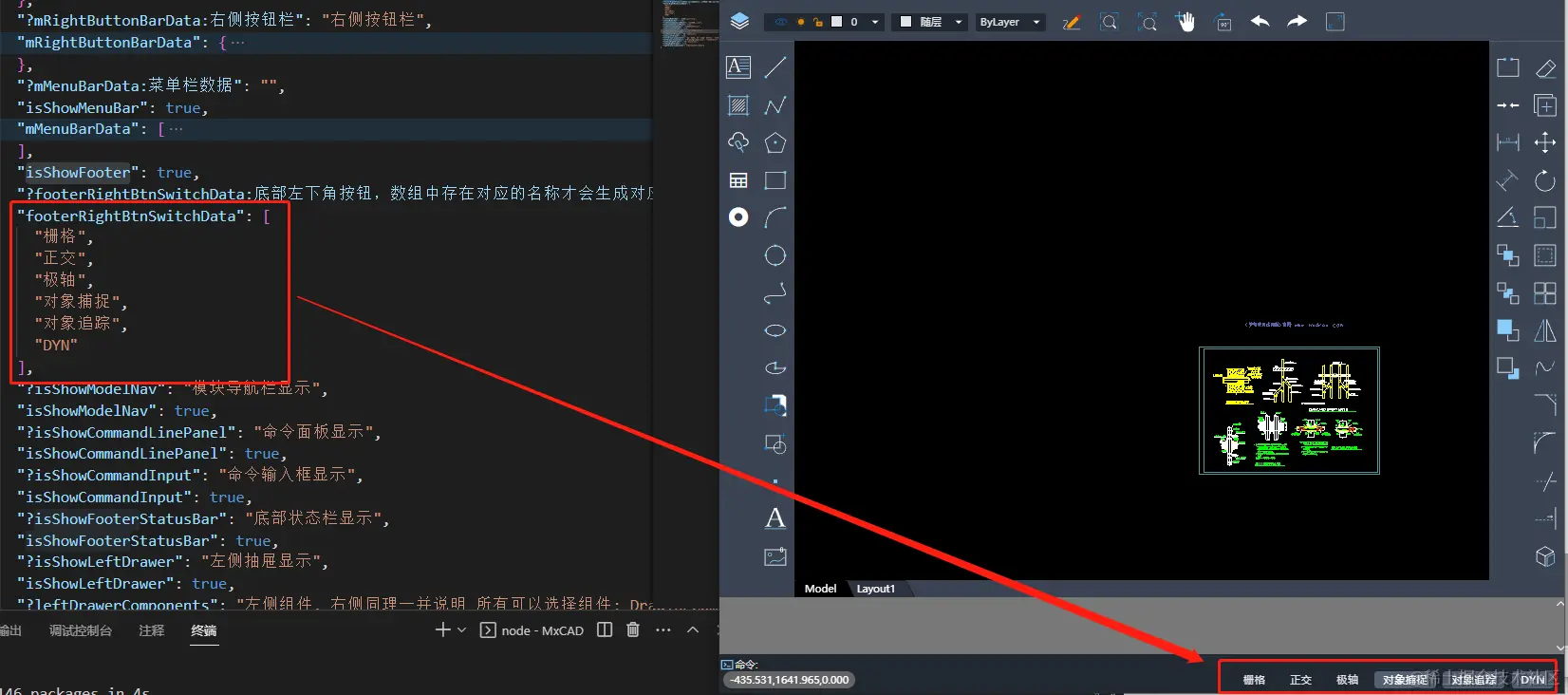
Task: Select the multiline text tool
Action: [738, 67]
